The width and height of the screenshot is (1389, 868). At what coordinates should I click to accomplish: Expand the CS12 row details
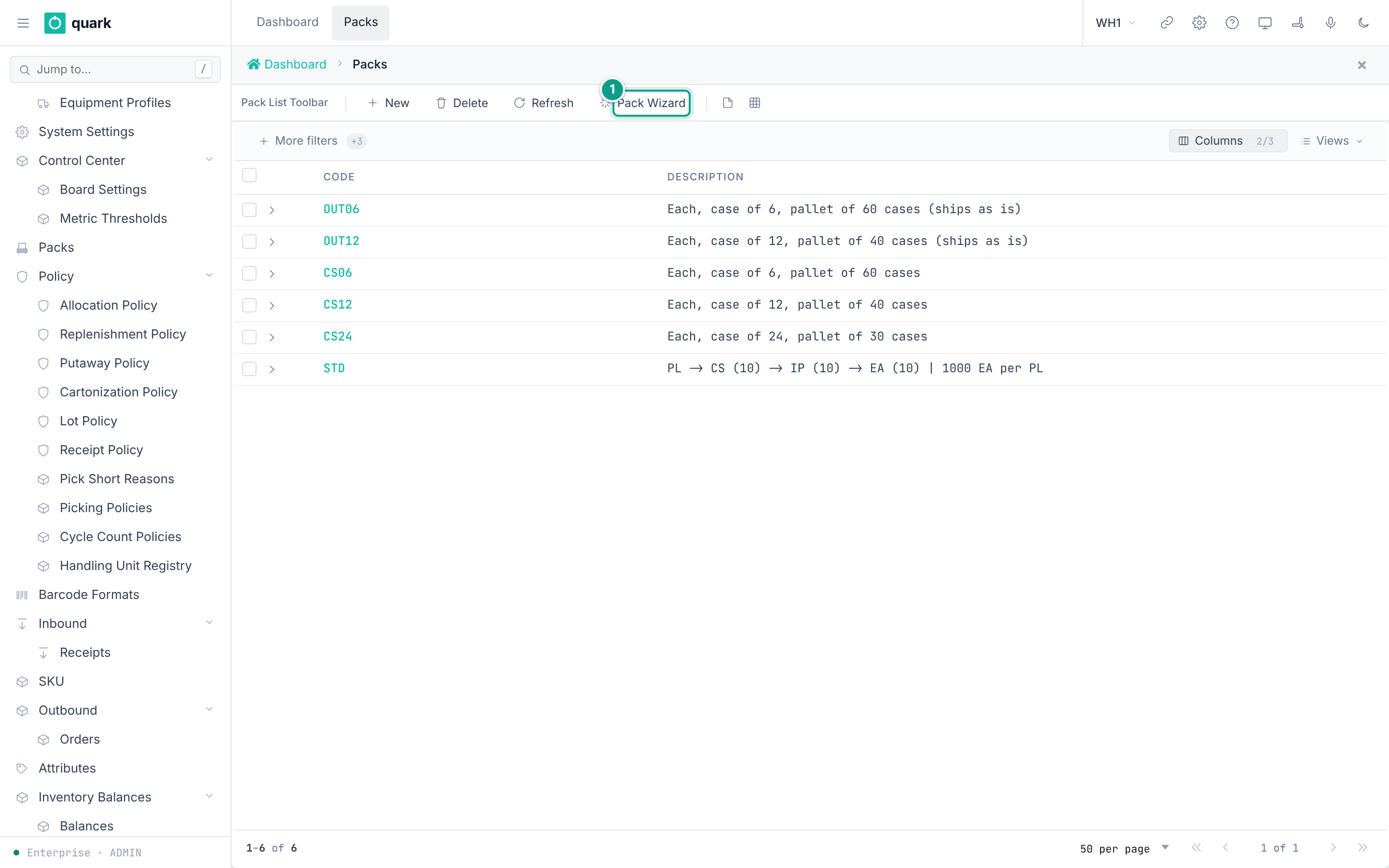[x=272, y=305]
